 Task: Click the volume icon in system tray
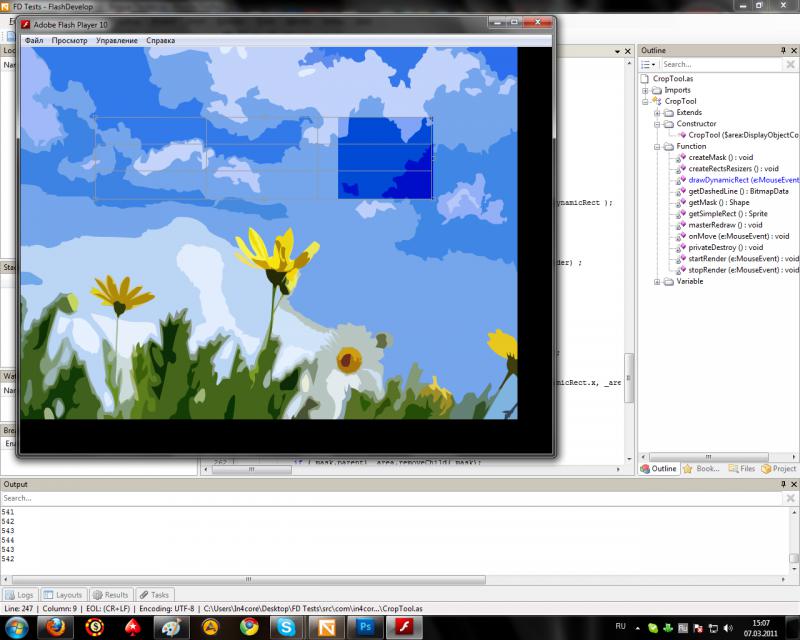[x=729, y=628]
